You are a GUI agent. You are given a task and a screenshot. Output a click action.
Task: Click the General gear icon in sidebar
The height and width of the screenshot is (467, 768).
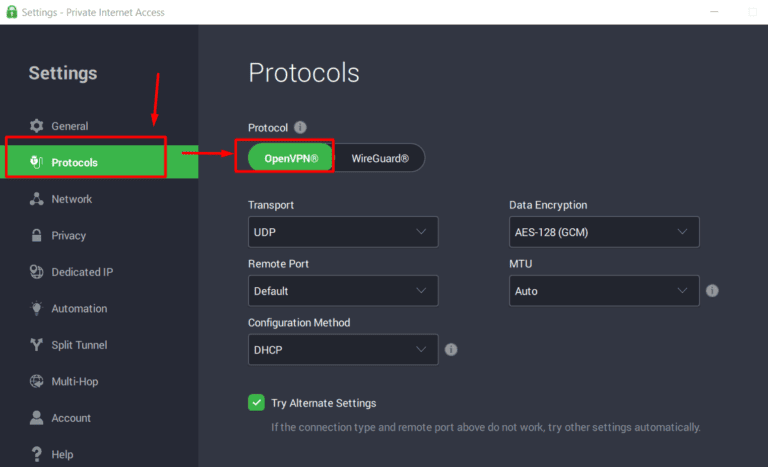click(36, 126)
